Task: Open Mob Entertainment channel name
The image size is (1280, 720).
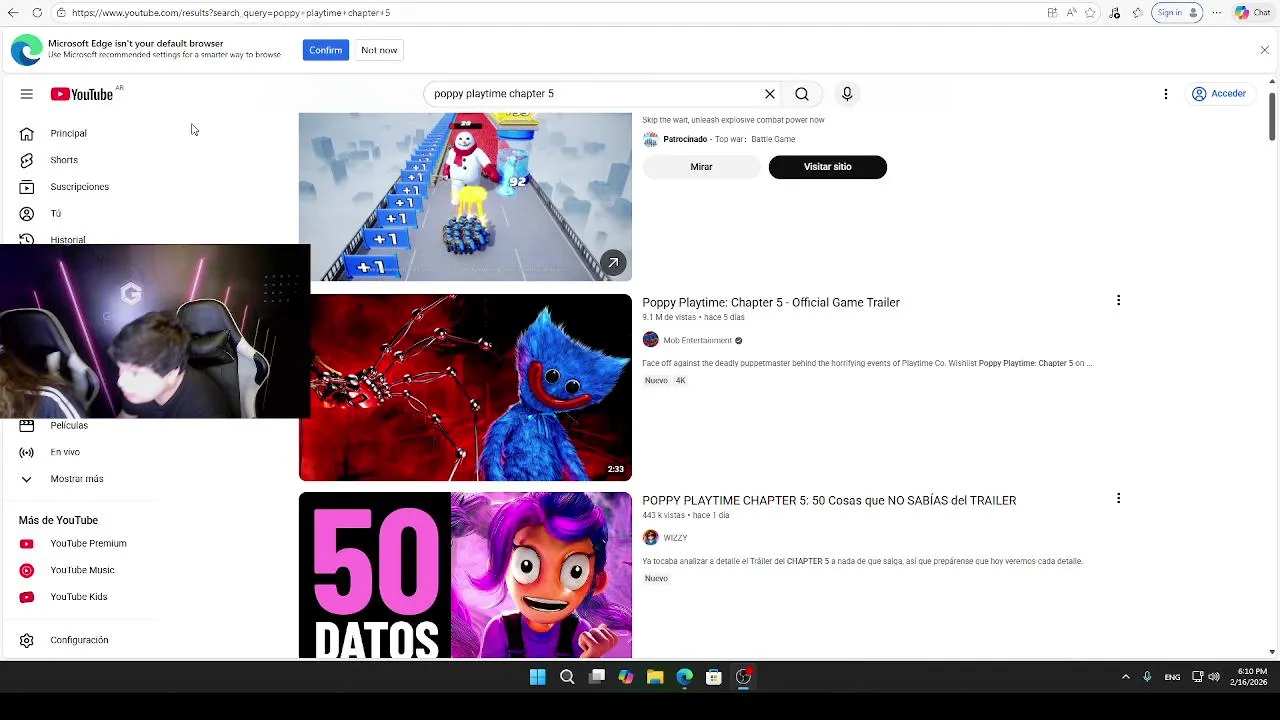Action: coord(698,340)
